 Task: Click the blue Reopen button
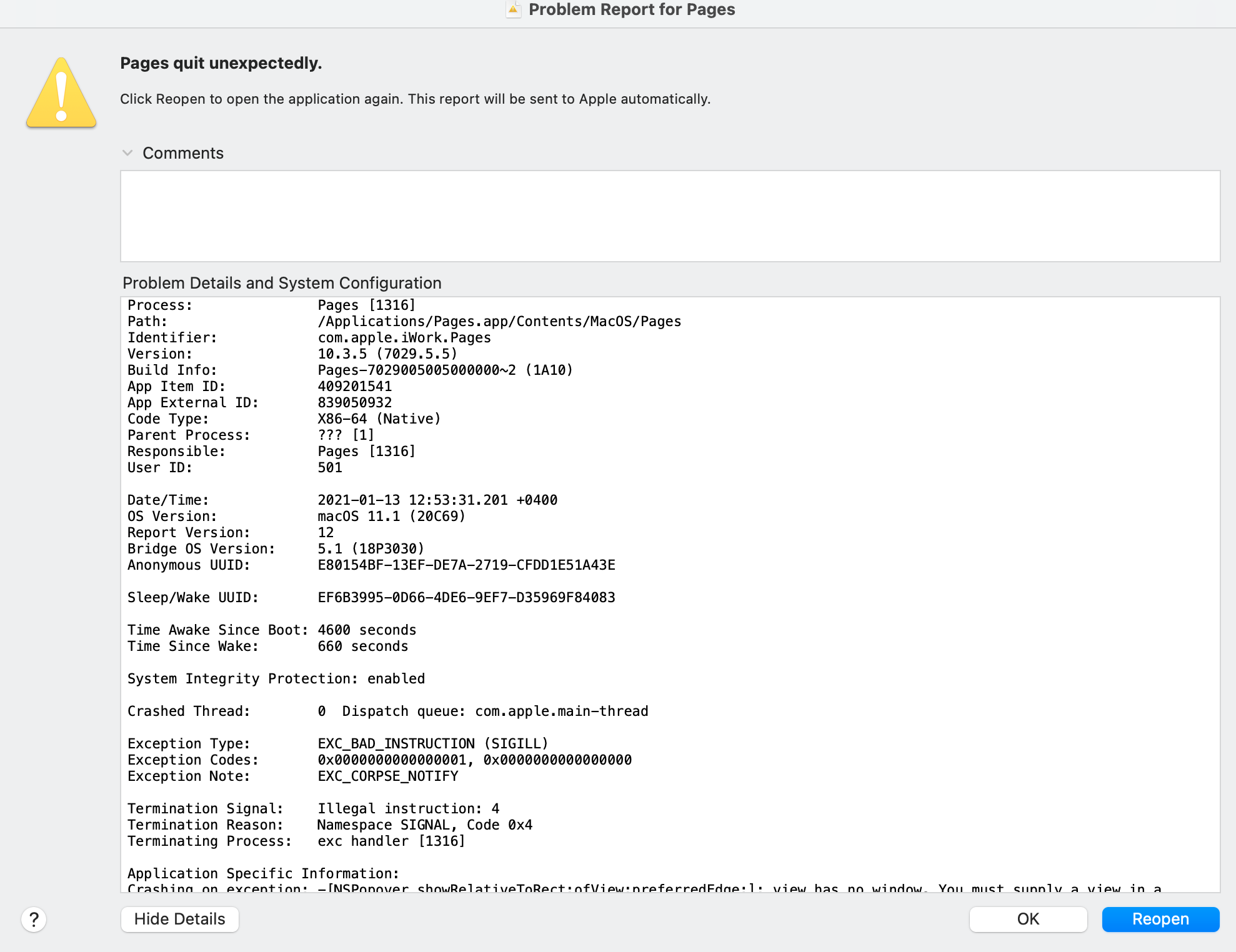coord(1160,919)
